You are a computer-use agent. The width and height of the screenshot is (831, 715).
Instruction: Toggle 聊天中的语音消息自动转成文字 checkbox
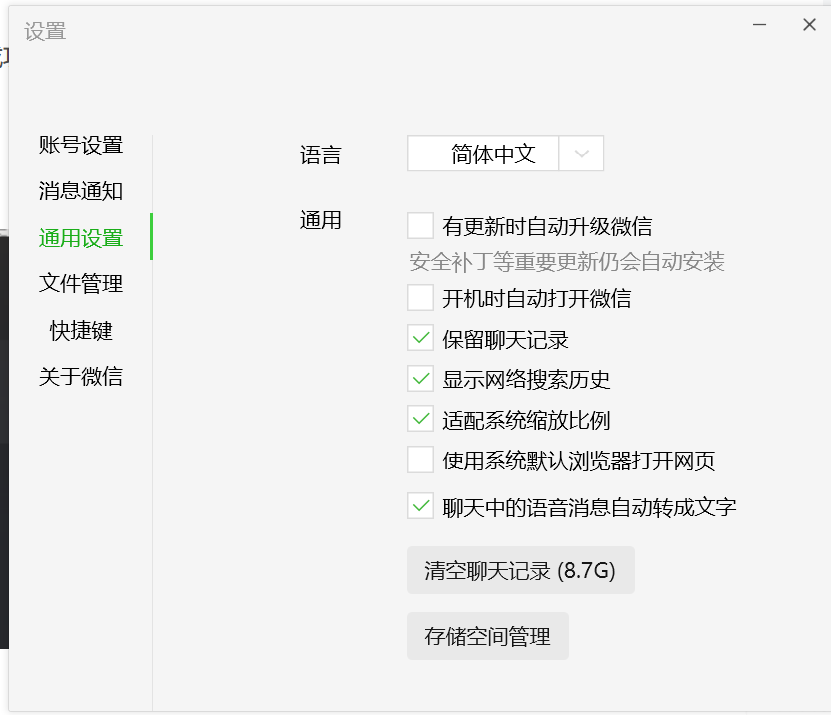tap(420, 506)
